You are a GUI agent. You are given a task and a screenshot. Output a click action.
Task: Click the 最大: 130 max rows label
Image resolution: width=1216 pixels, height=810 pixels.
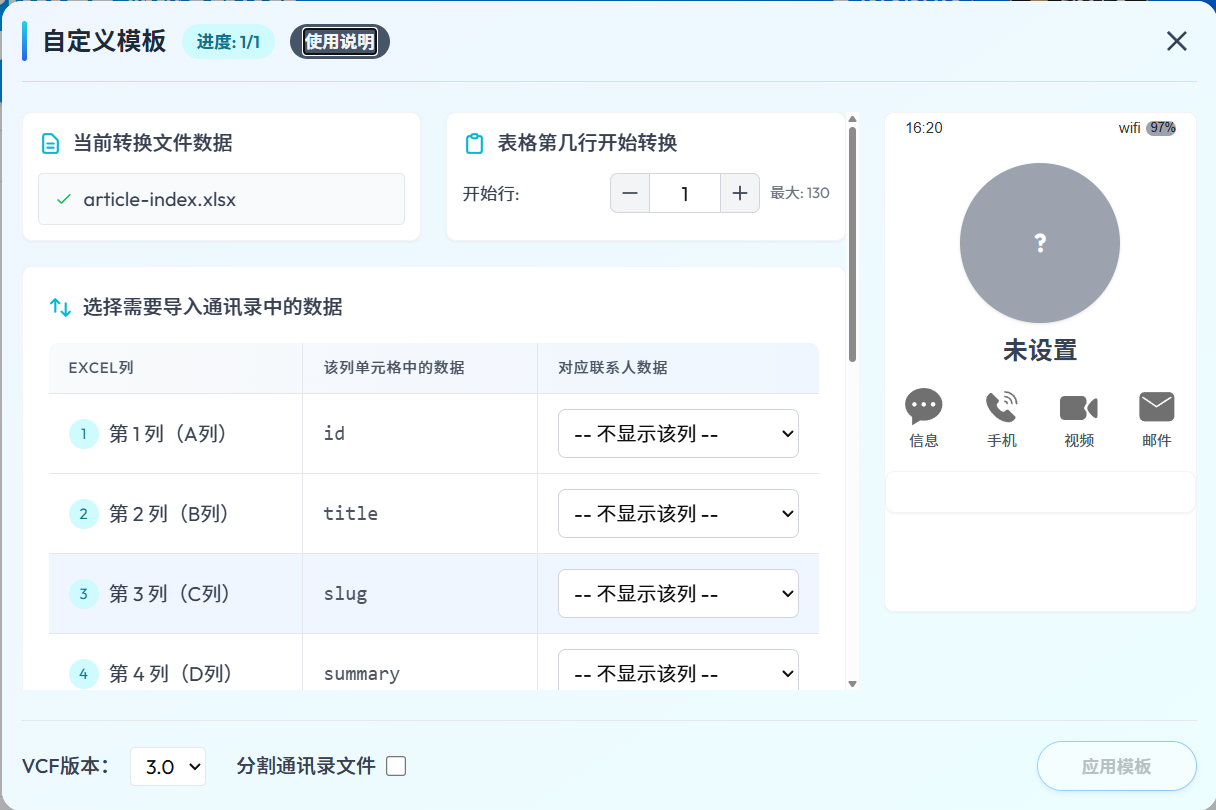tap(800, 193)
